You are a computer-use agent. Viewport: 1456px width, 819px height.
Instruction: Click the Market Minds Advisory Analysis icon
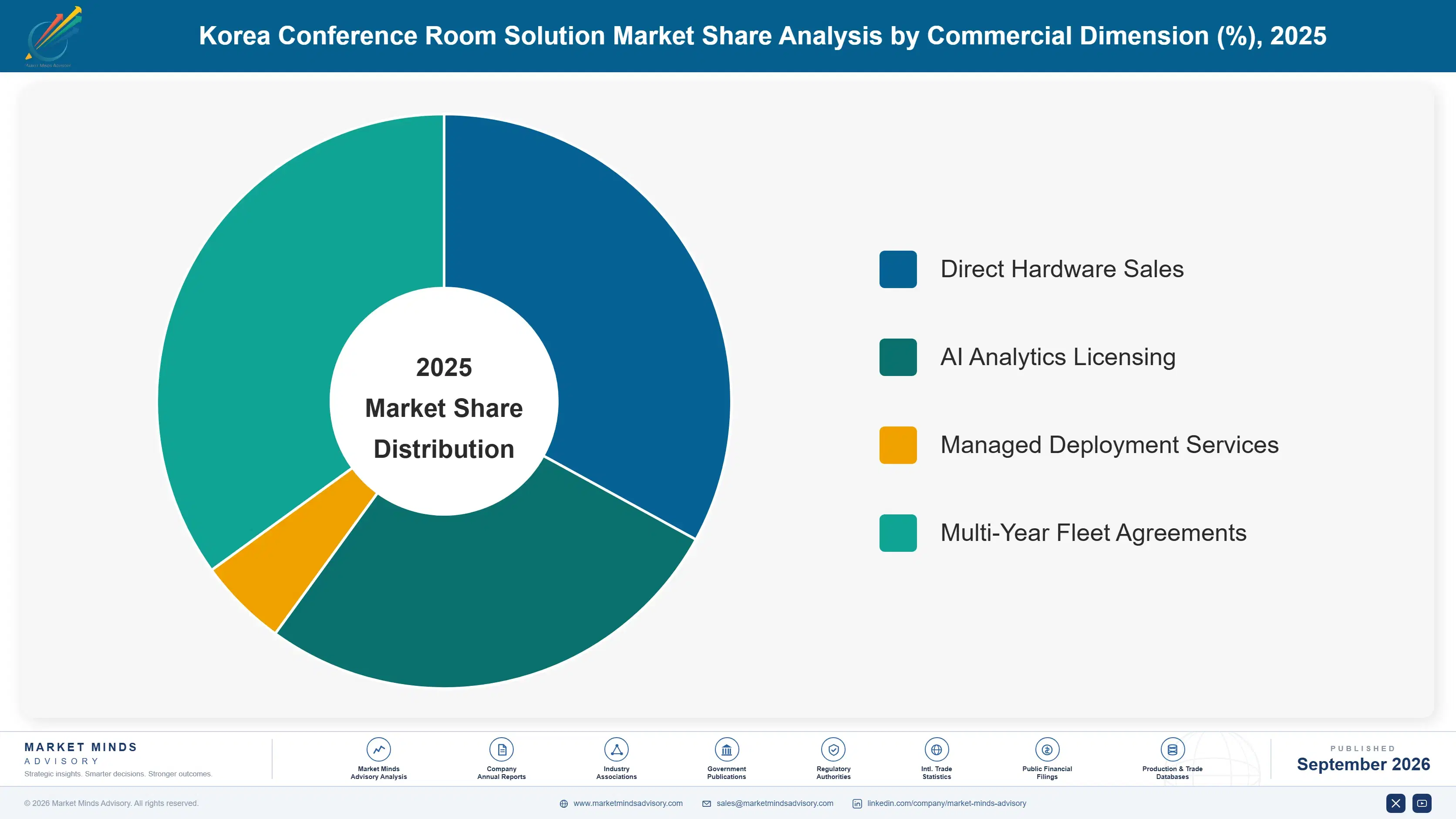point(379,749)
